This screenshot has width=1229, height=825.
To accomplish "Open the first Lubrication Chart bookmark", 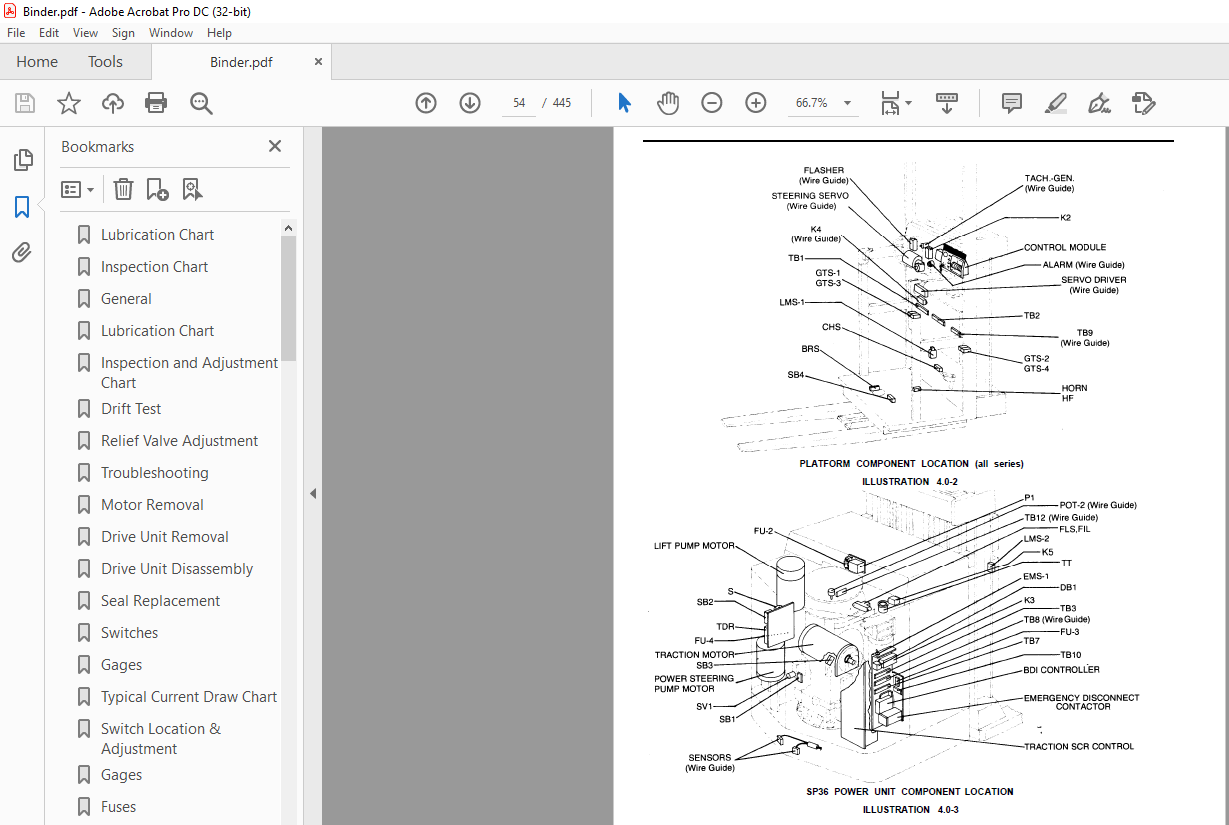I will click(x=157, y=235).
